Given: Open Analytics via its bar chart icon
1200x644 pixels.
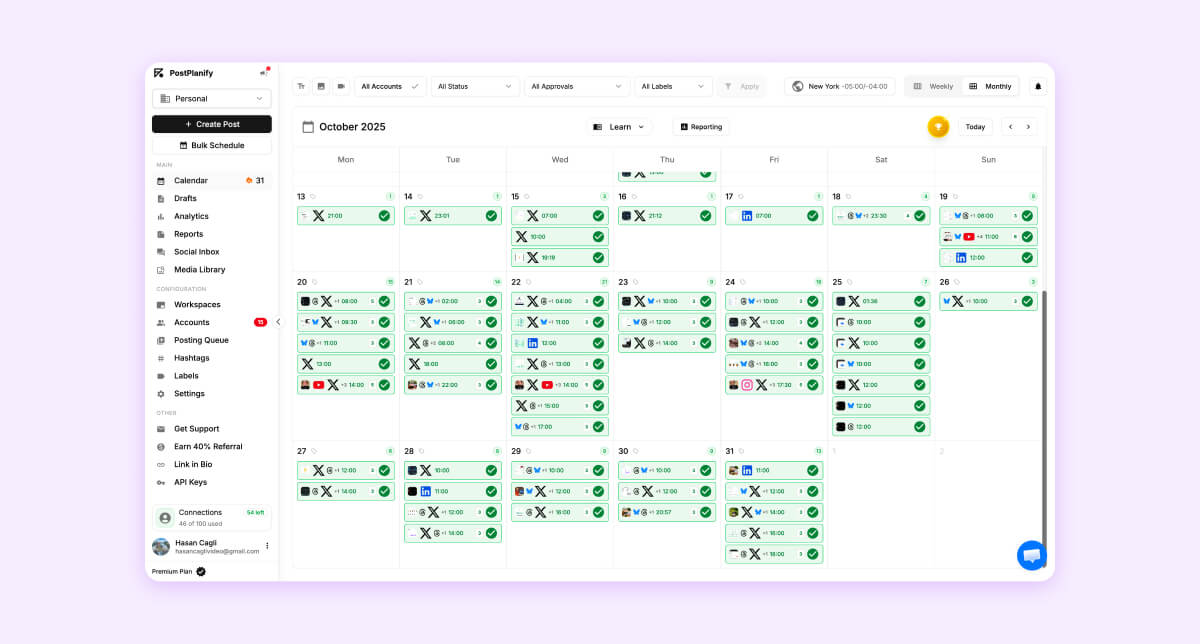Looking at the screenshot, I should click(x=161, y=216).
